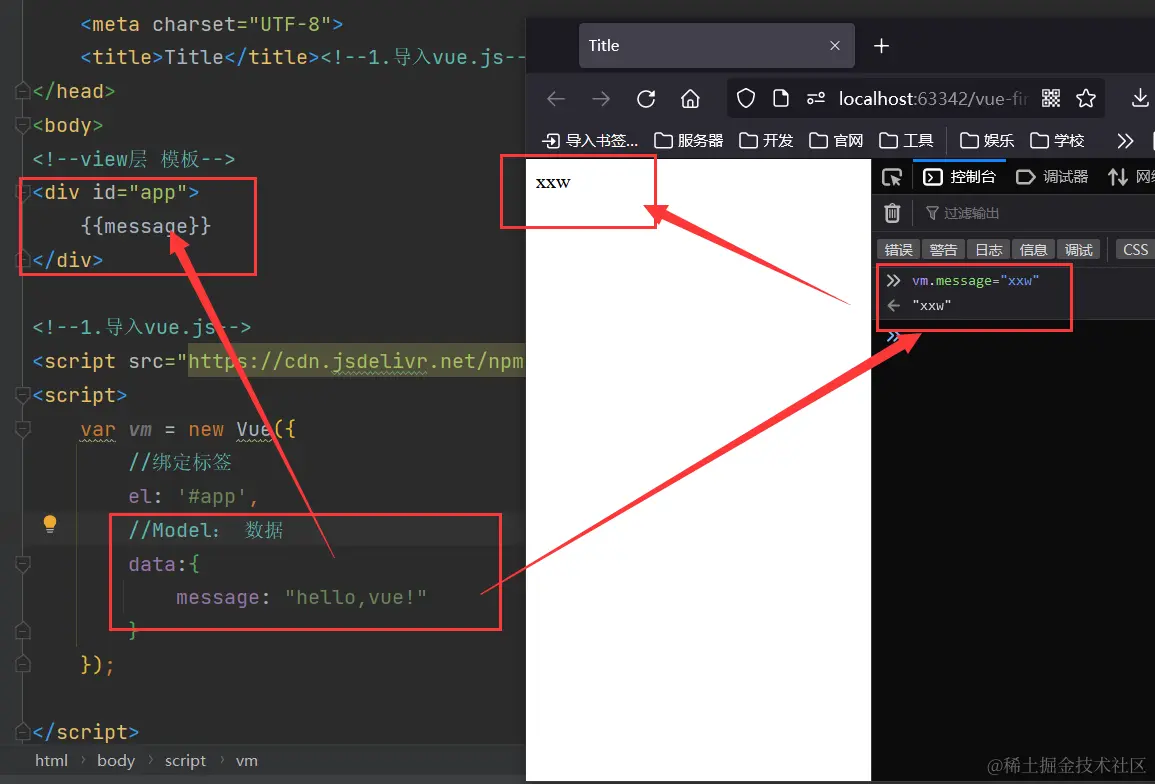Open the 工具 bookmarks folder
1155x784 pixels.
point(906,140)
